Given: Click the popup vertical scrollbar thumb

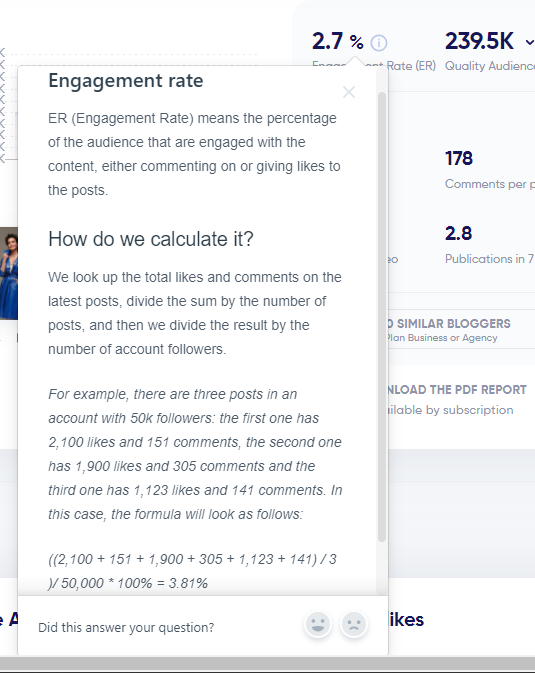Looking at the screenshot, I should [x=382, y=317].
